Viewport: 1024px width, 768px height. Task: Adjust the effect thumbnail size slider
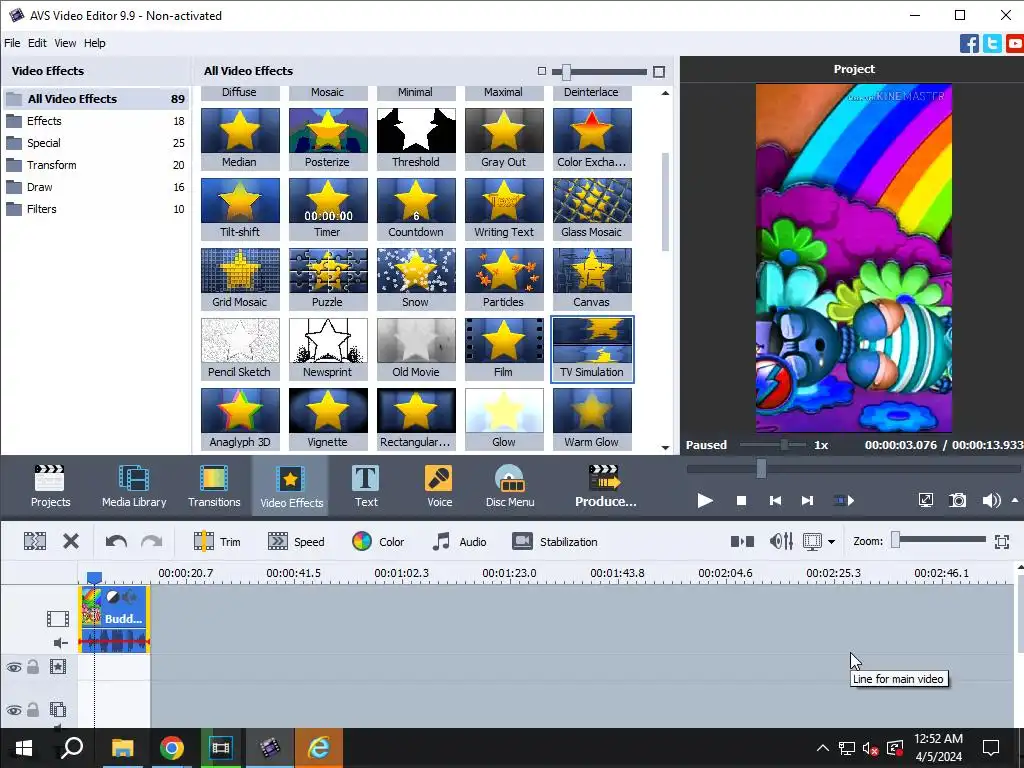coord(566,71)
